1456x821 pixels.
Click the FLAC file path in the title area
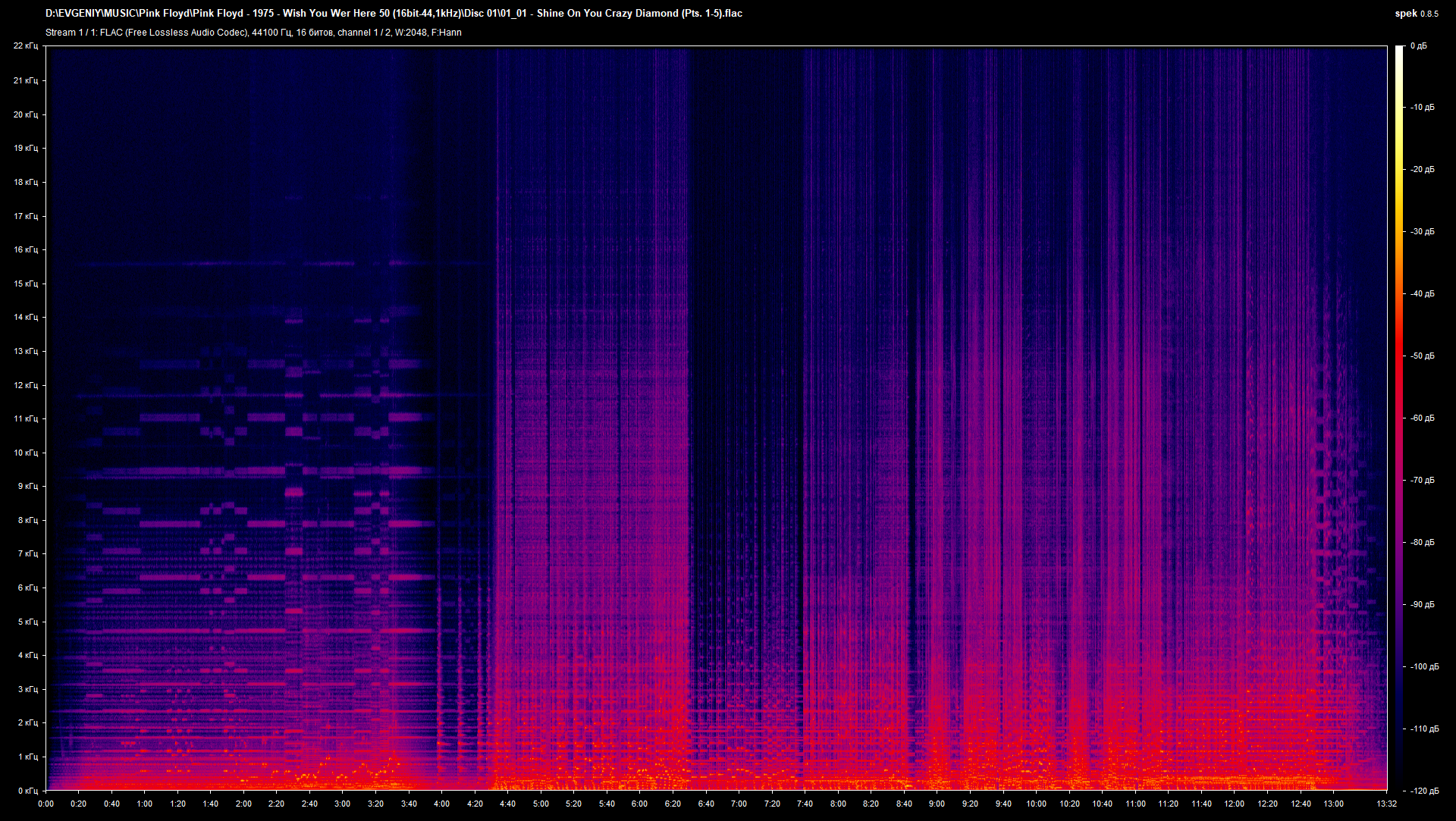click(x=303, y=13)
